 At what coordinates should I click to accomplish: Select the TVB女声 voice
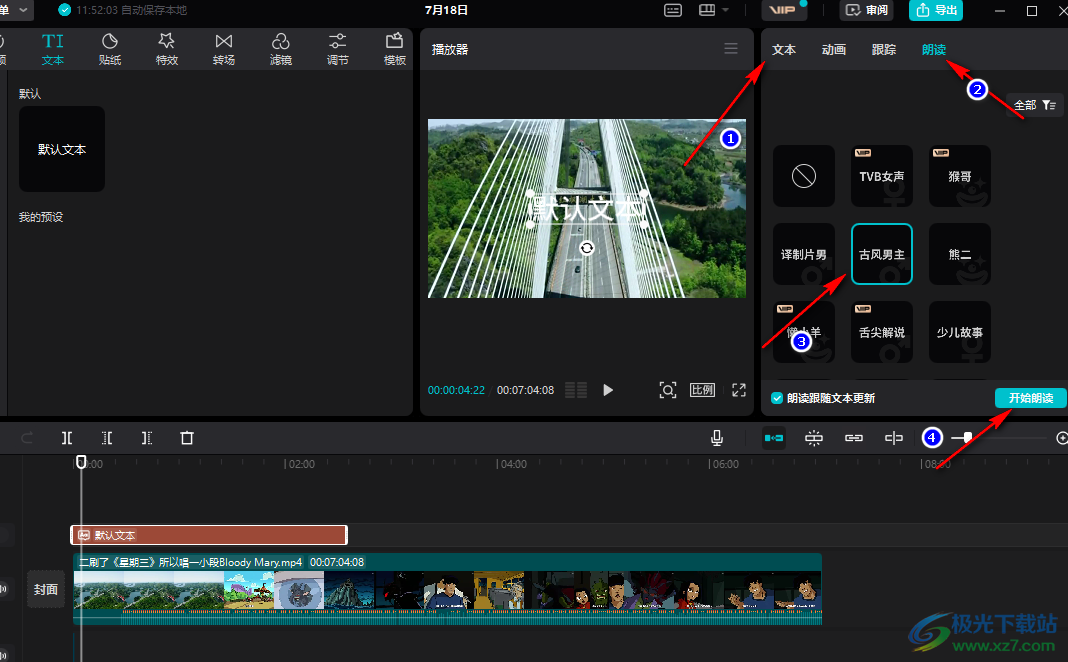click(881, 176)
